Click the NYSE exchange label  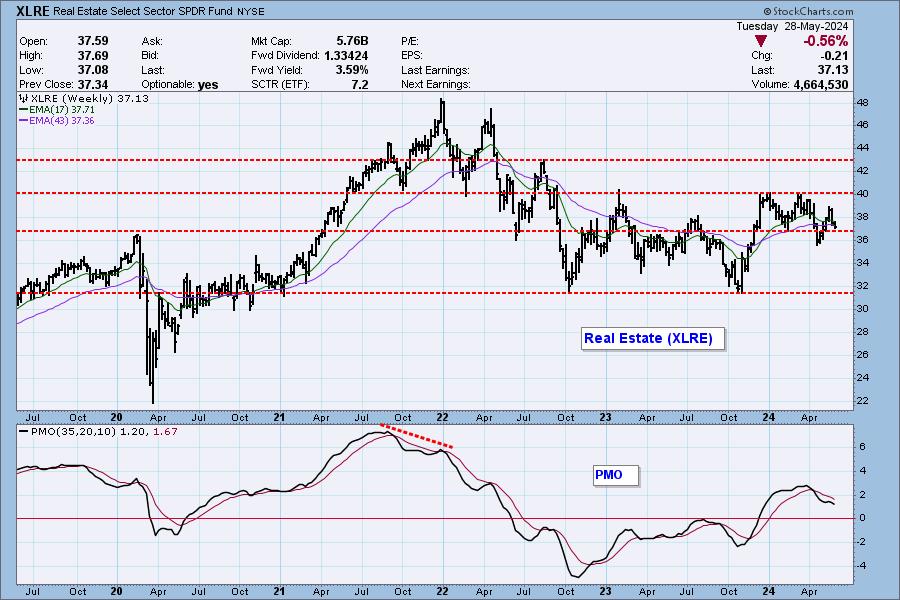[x=251, y=11]
